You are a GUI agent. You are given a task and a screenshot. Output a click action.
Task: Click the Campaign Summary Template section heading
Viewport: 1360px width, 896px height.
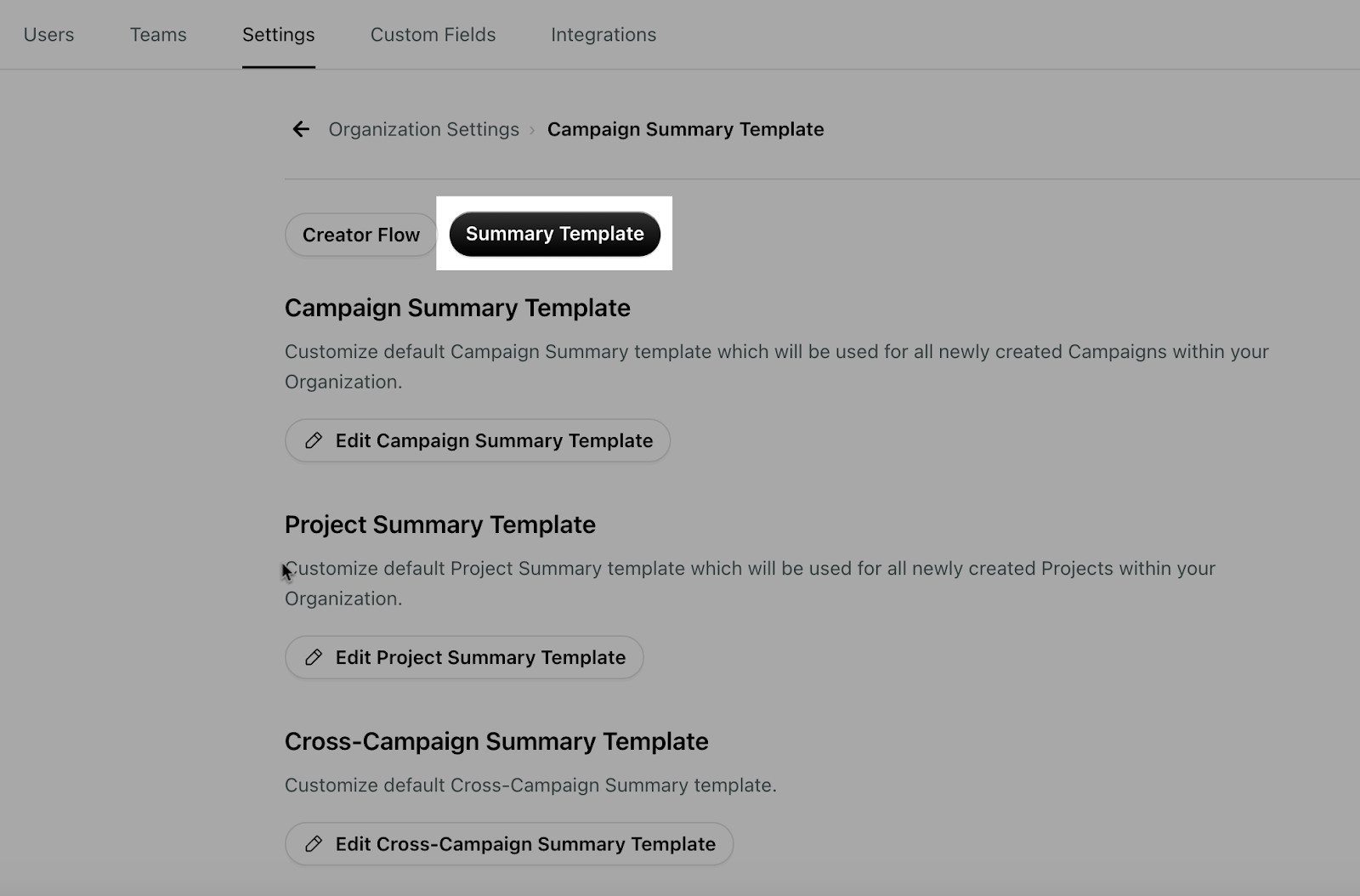click(x=457, y=308)
